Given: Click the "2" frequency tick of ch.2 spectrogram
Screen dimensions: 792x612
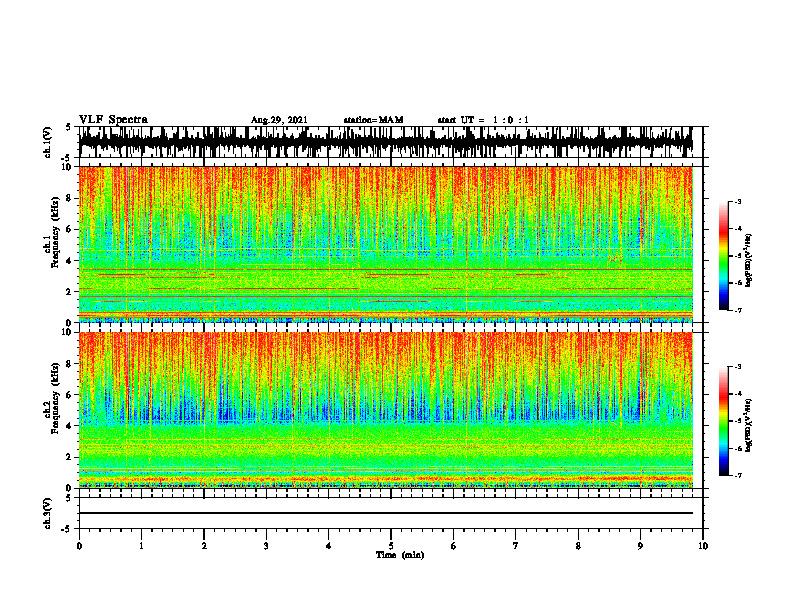Looking at the screenshot, I should 70,457.
